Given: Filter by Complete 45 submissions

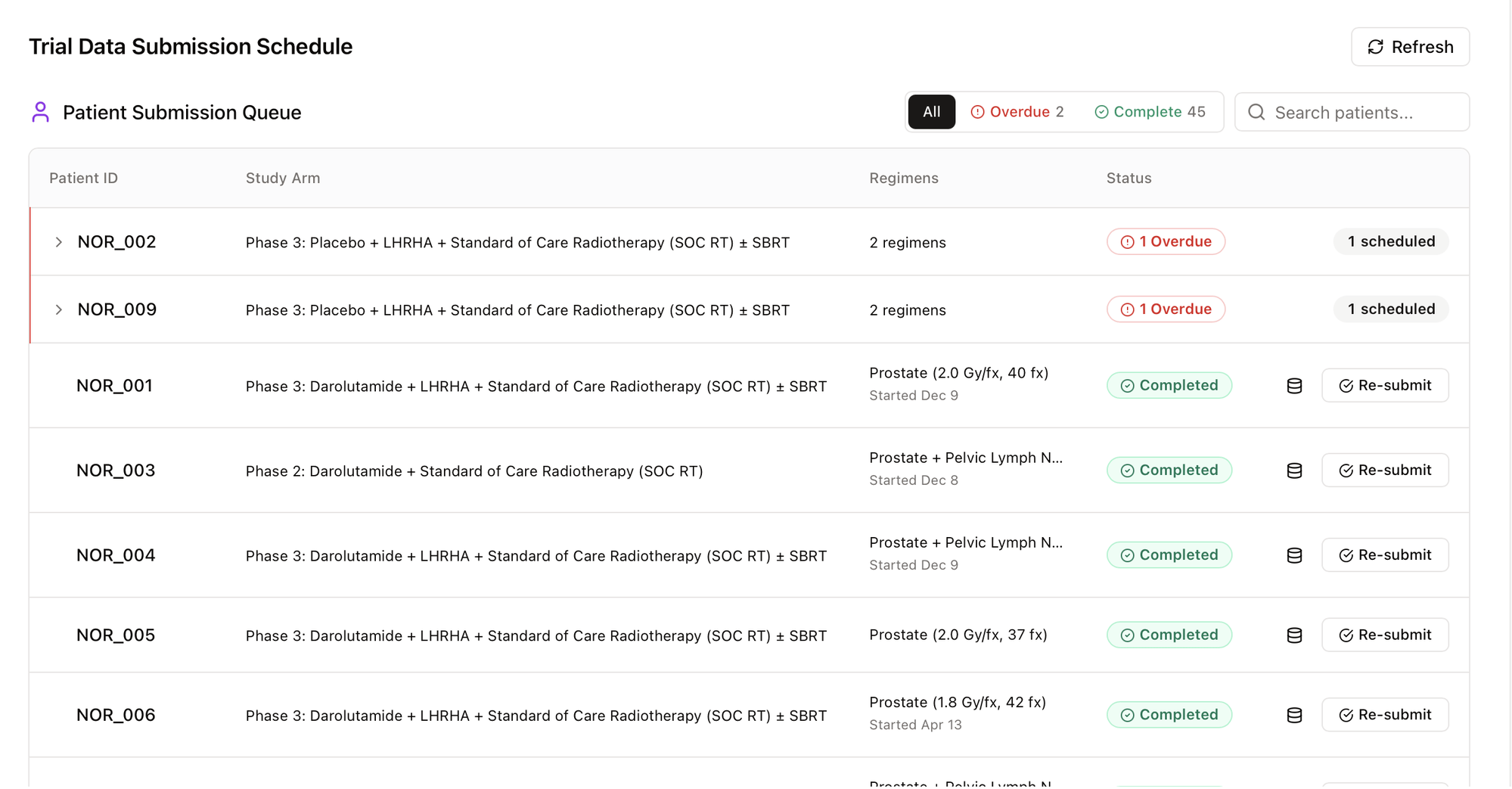Looking at the screenshot, I should point(1150,112).
